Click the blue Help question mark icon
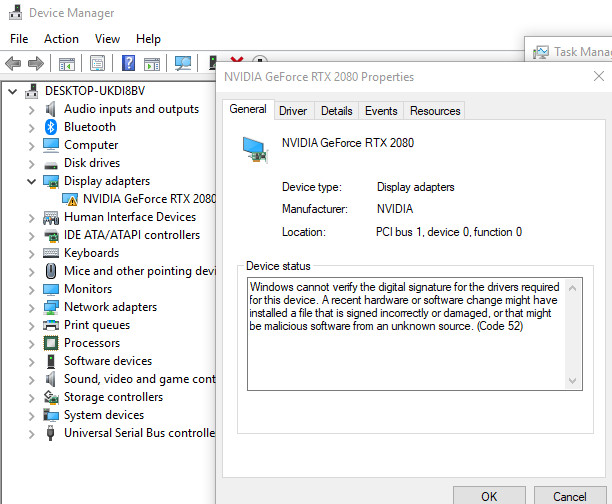612x504 pixels. pyautogui.click(x=128, y=63)
